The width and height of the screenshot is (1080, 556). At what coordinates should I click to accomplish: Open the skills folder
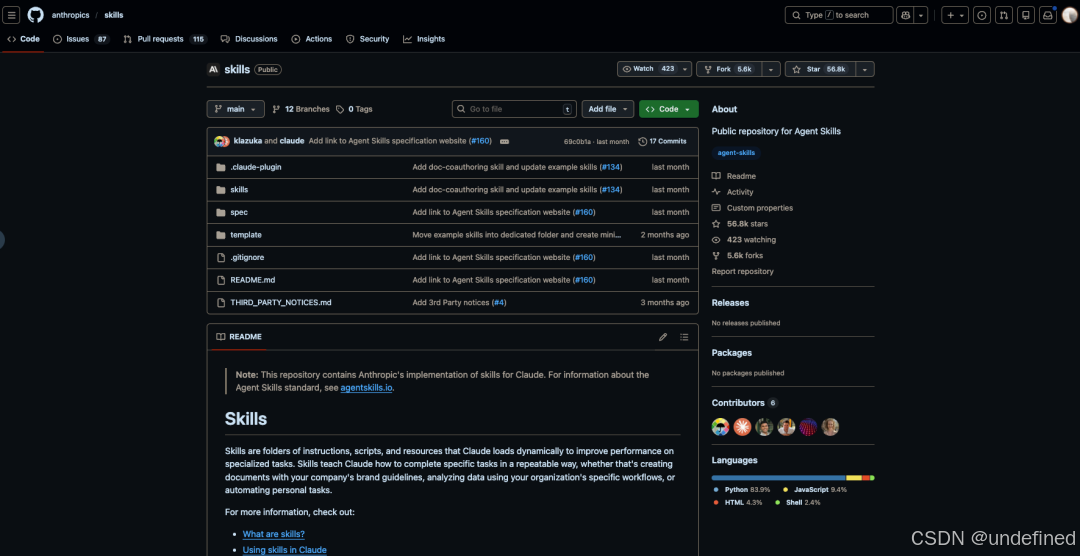[239, 189]
